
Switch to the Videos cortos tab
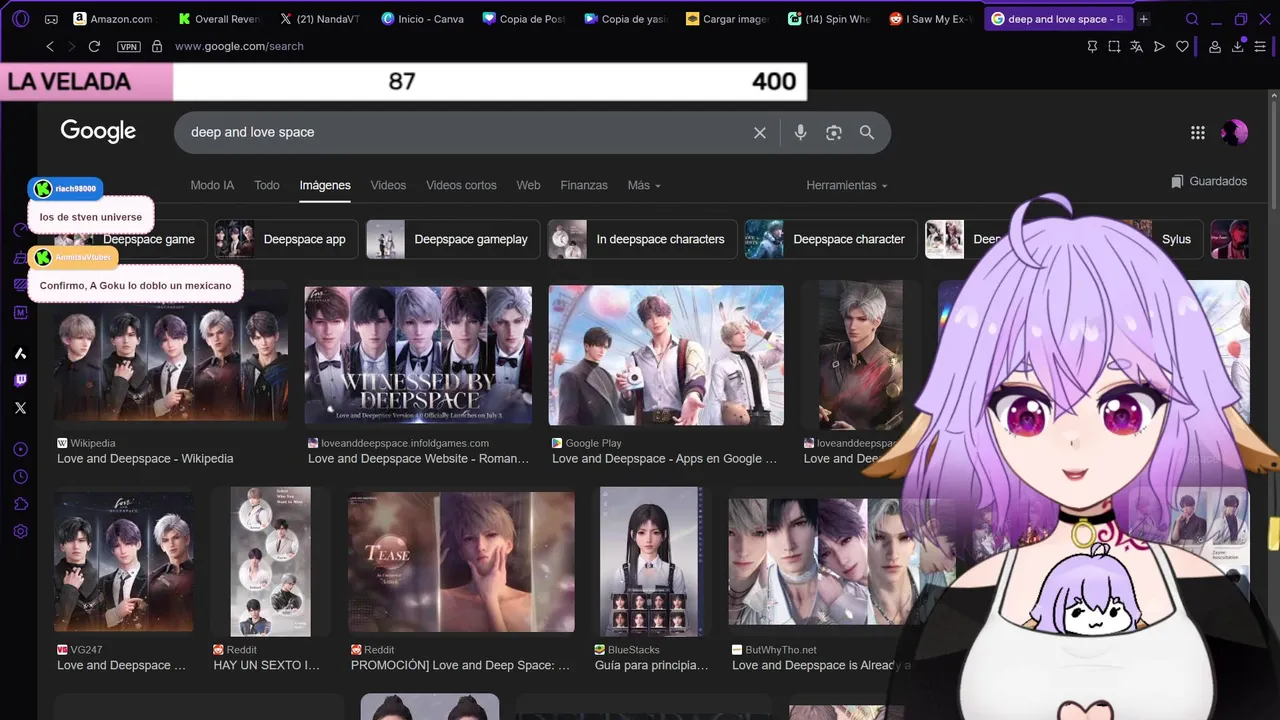coord(461,185)
